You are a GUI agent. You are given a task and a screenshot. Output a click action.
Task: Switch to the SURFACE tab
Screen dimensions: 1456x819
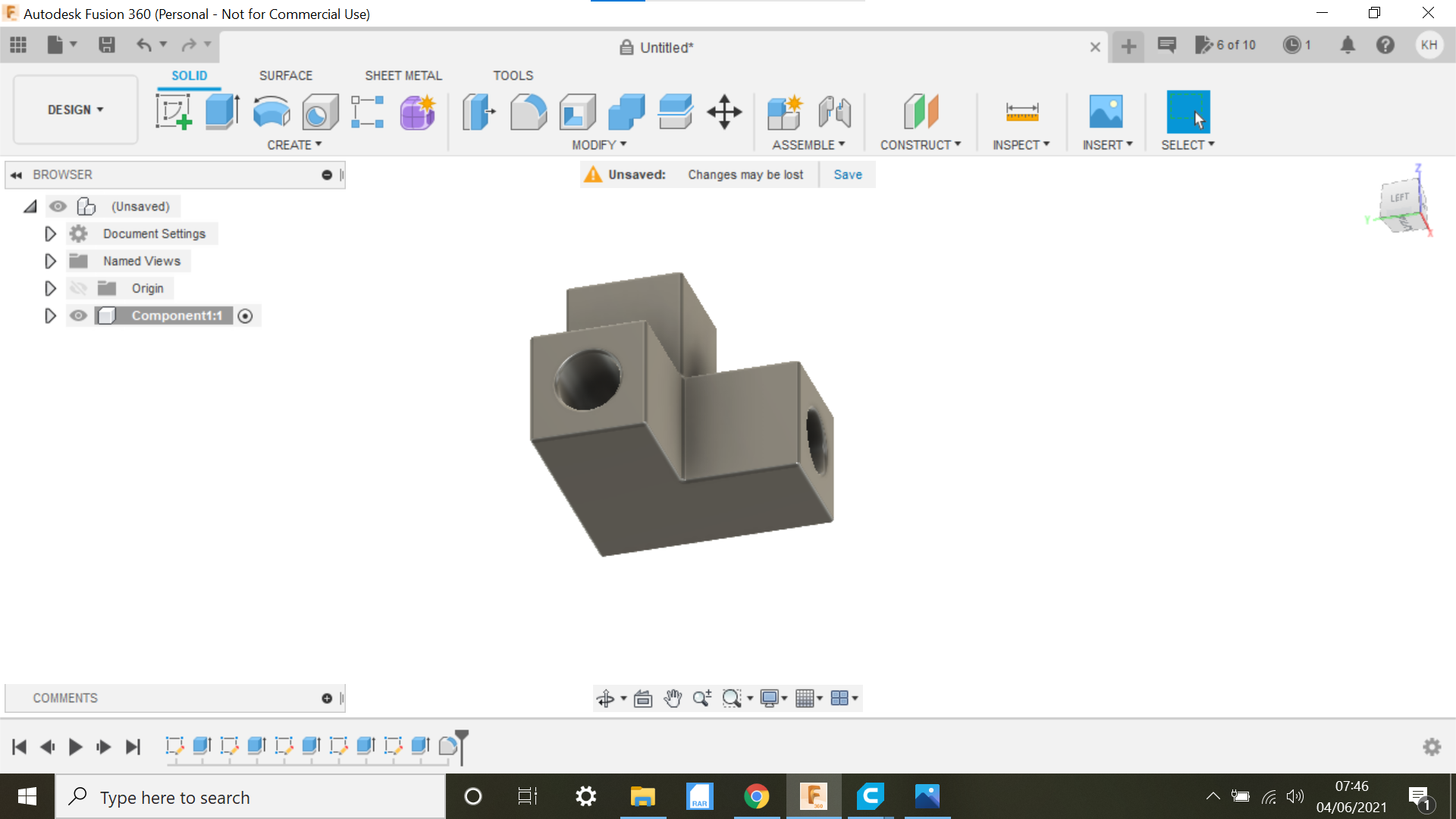(x=286, y=76)
